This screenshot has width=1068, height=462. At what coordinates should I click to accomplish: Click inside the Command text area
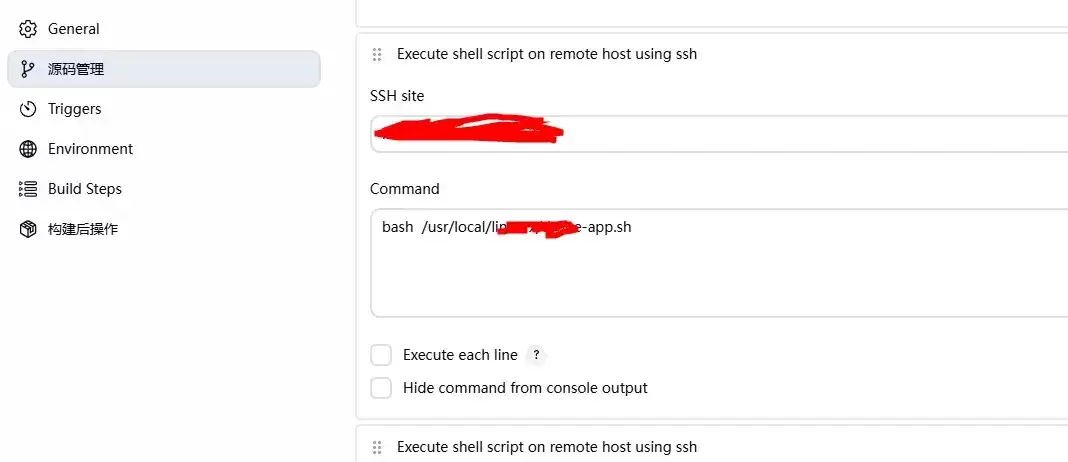[719, 263]
